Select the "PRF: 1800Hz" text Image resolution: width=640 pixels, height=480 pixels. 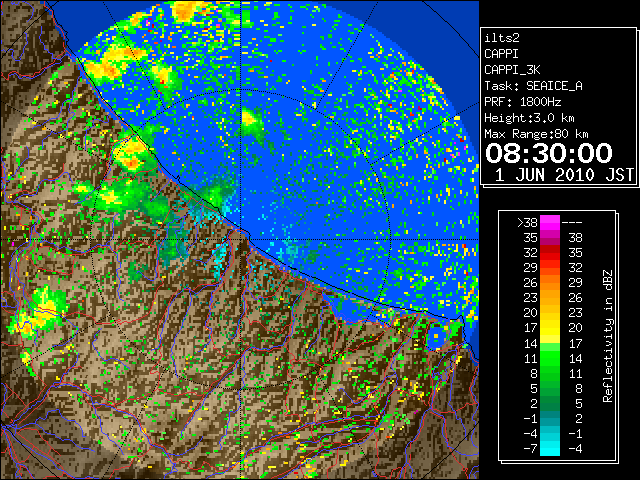coord(522,102)
